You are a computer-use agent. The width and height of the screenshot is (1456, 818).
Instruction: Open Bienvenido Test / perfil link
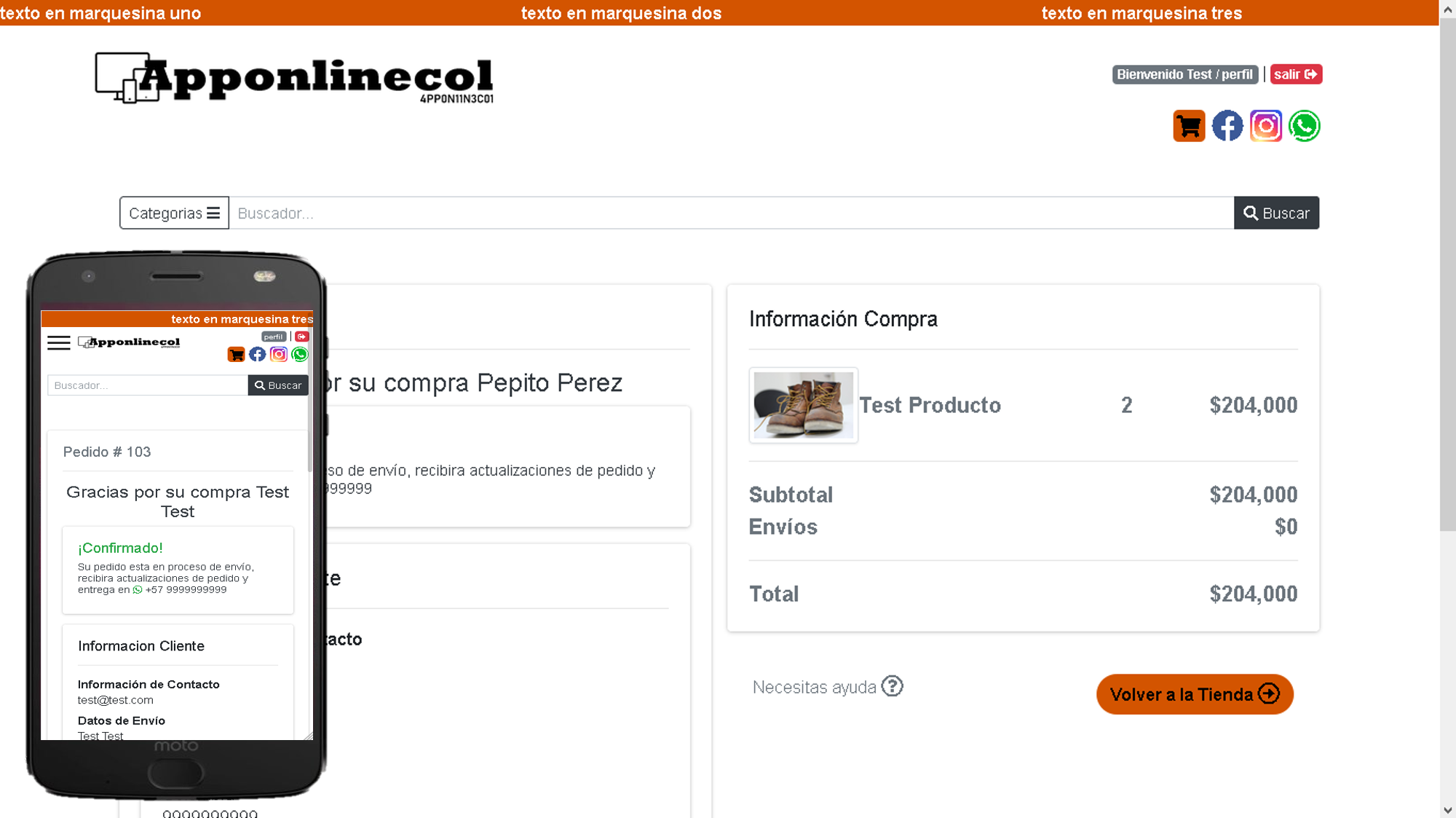click(x=1185, y=74)
